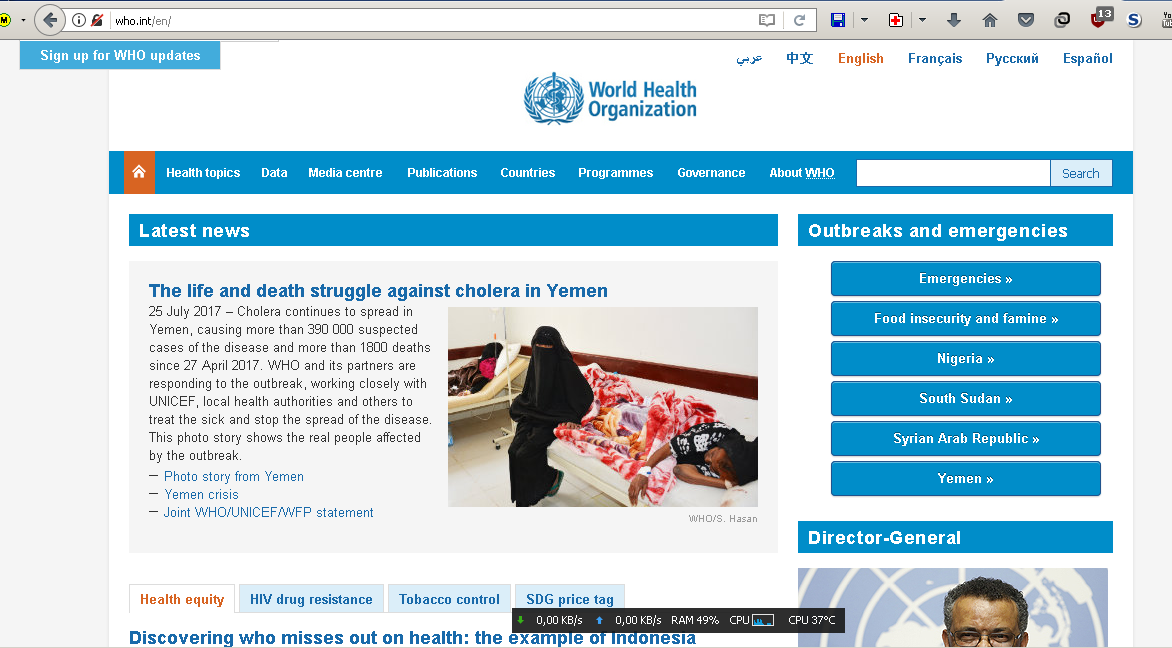Screen dimensions: 1172x648
Task: Open Governance menu item
Action: coord(711,173)
